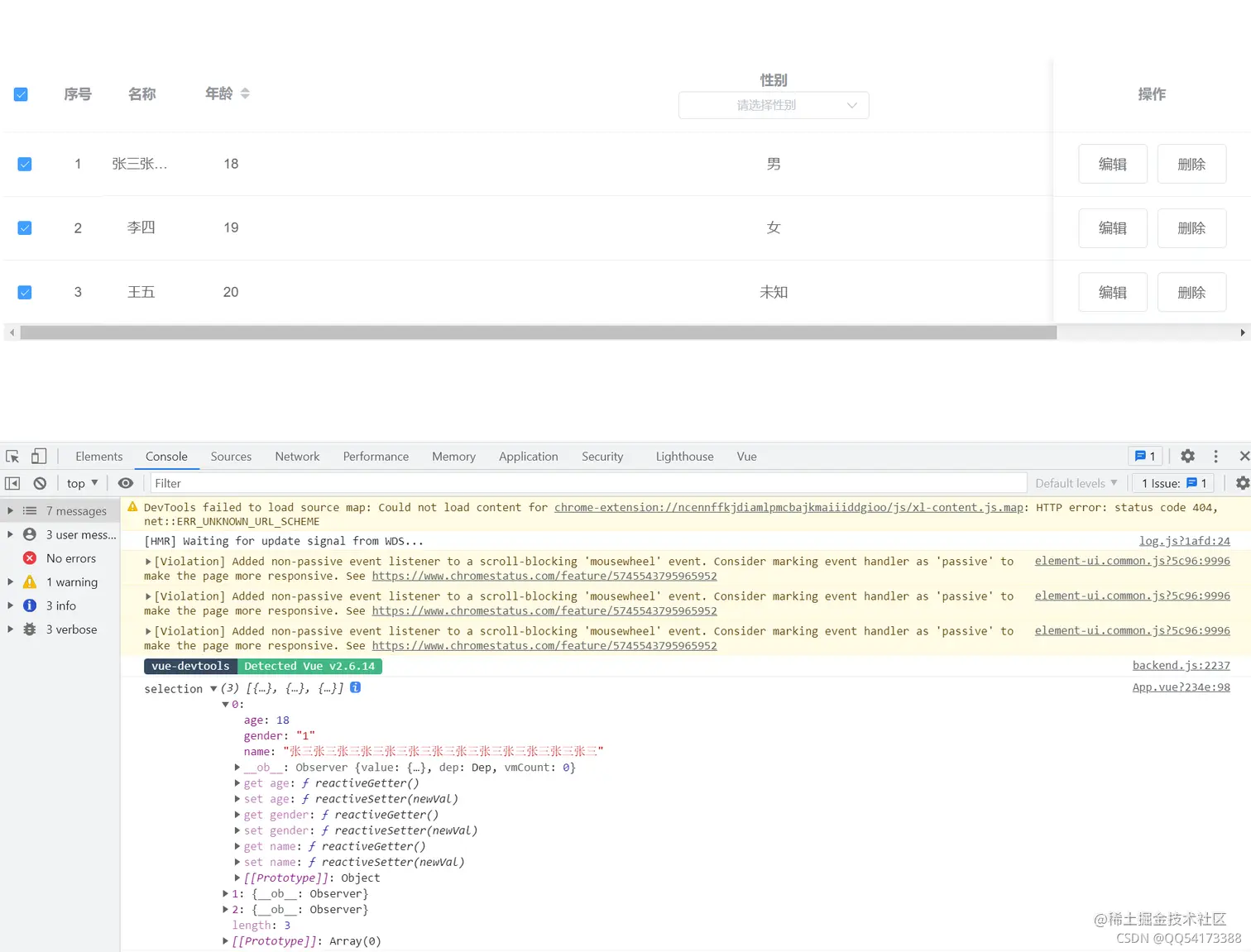Screen dimensions: 1251x952
Task: Click 删除 button for 李四 row
Action: (x=1191, y=227)
